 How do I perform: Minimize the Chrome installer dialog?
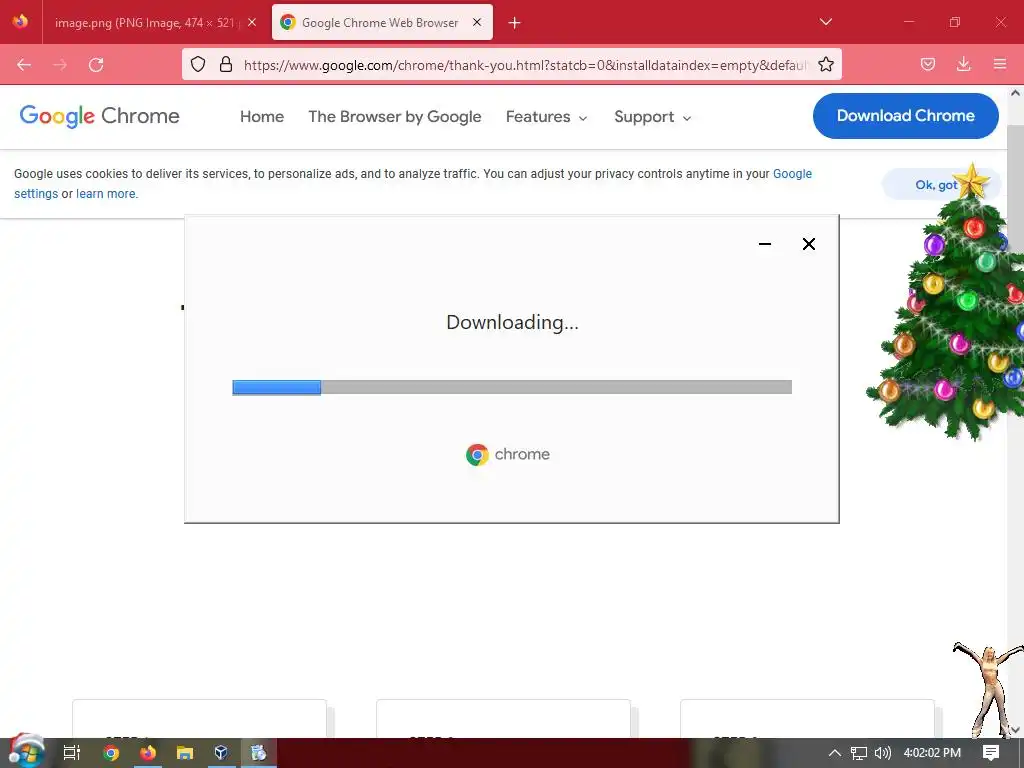pos(765,244)
